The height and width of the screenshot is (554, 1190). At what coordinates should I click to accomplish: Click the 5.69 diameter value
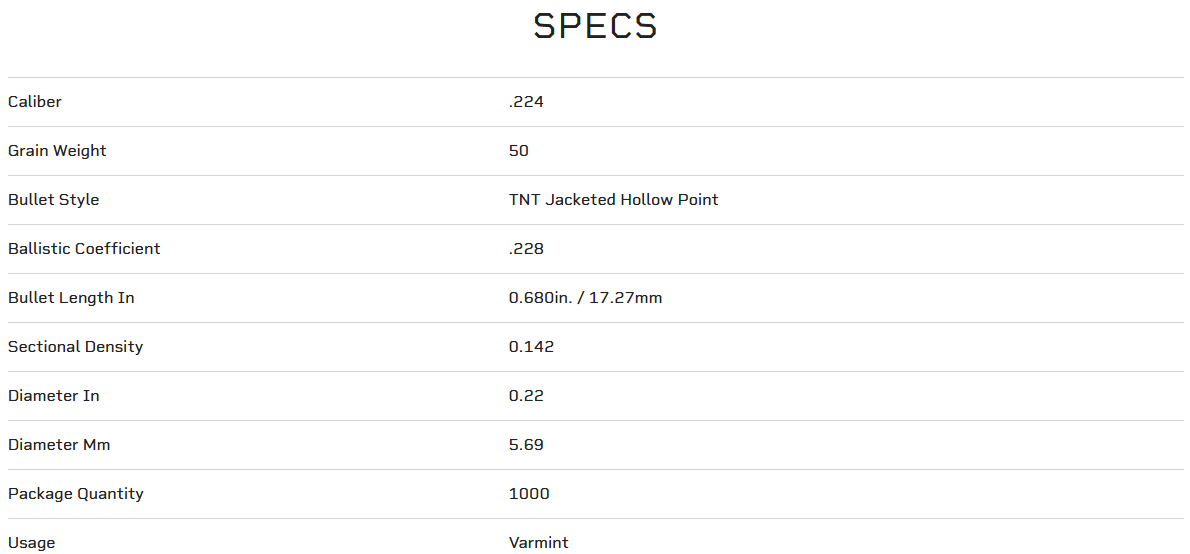coord(526,445)
